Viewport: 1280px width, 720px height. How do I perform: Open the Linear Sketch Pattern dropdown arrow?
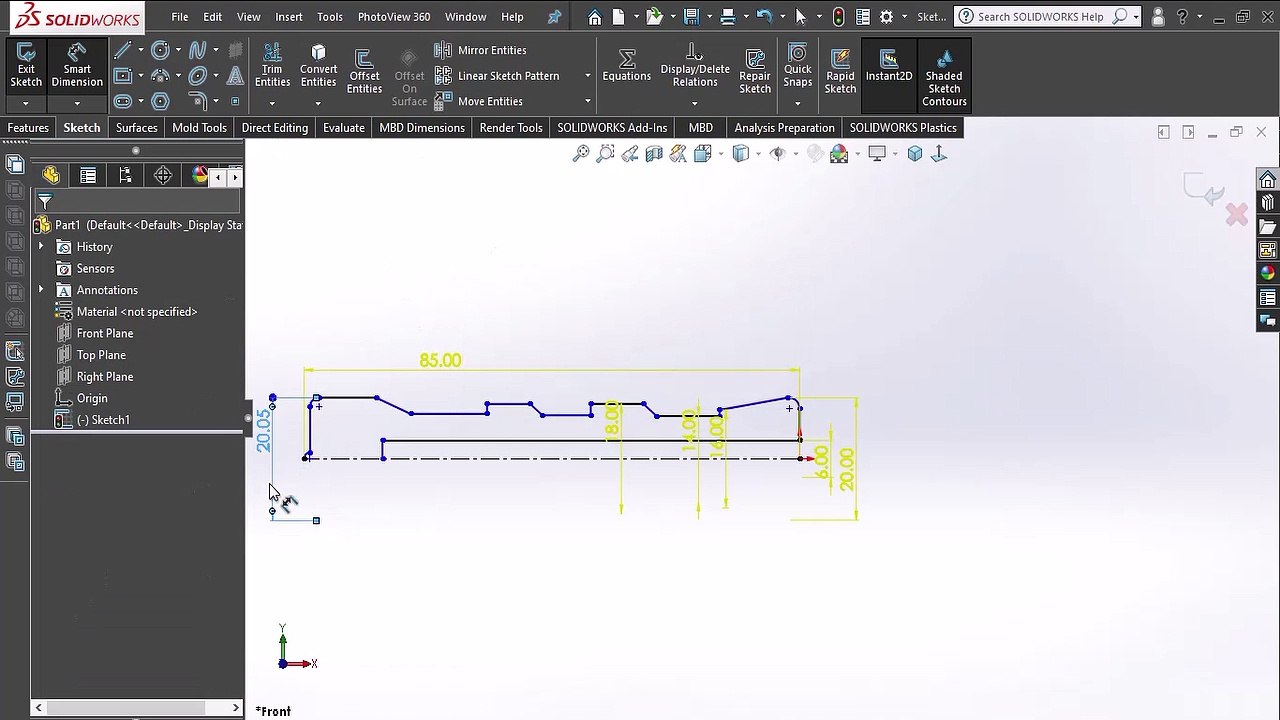click(587, 76)
